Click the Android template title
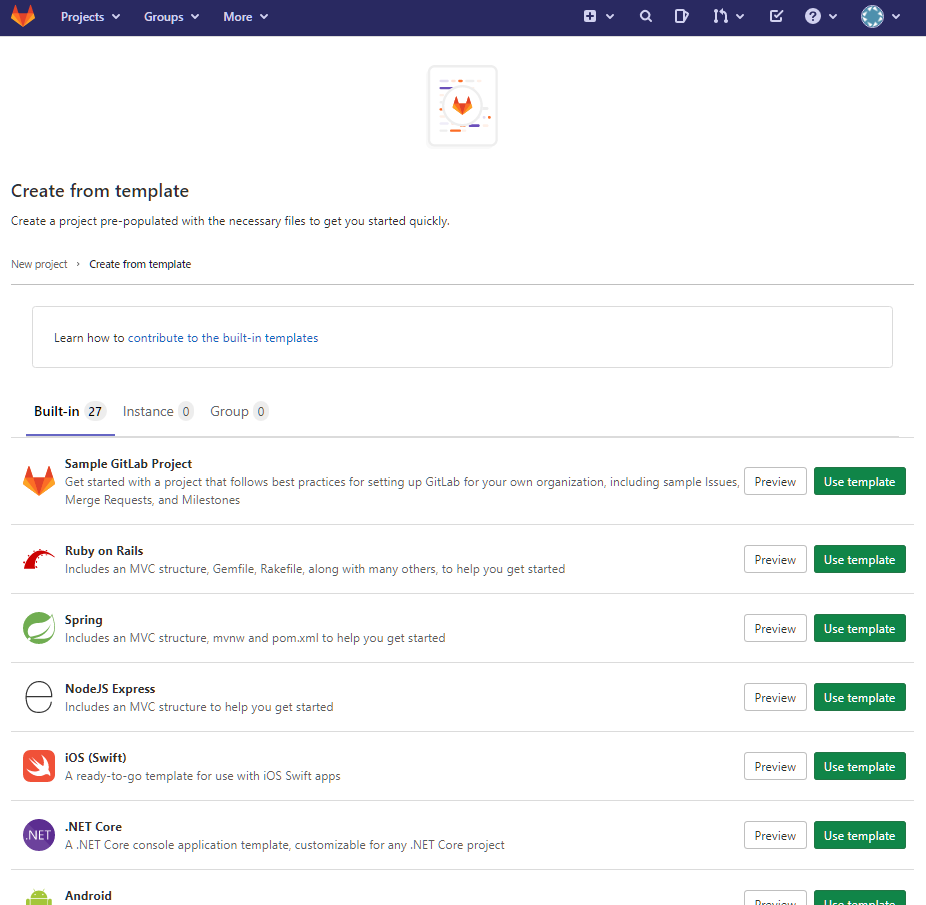926x905 pixels. click(x=88, y=896)
